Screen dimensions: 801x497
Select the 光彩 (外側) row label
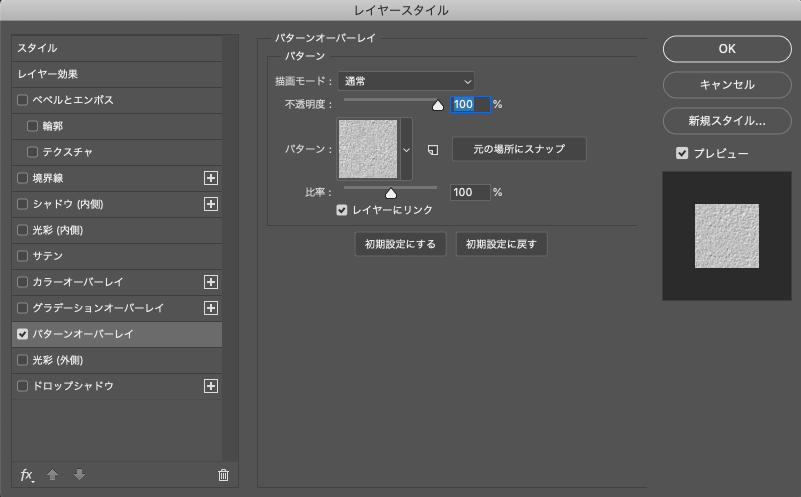(x=58, y=360)
